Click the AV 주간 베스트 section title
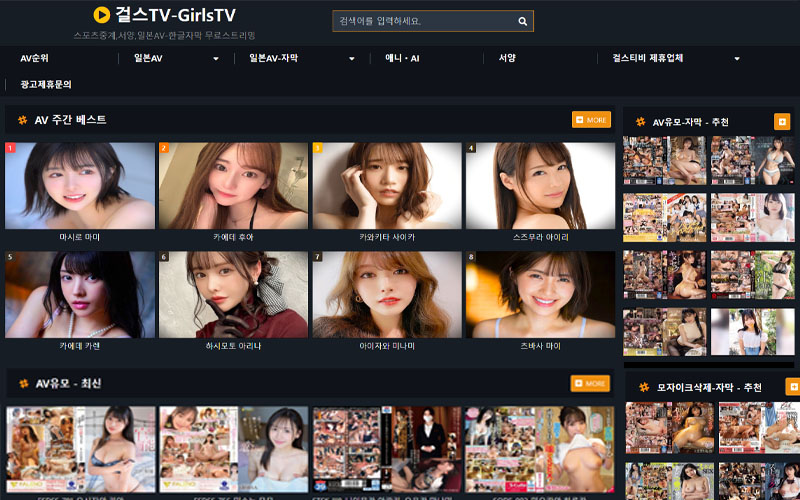This screenshot has width=800, height=500. (70, 120)
